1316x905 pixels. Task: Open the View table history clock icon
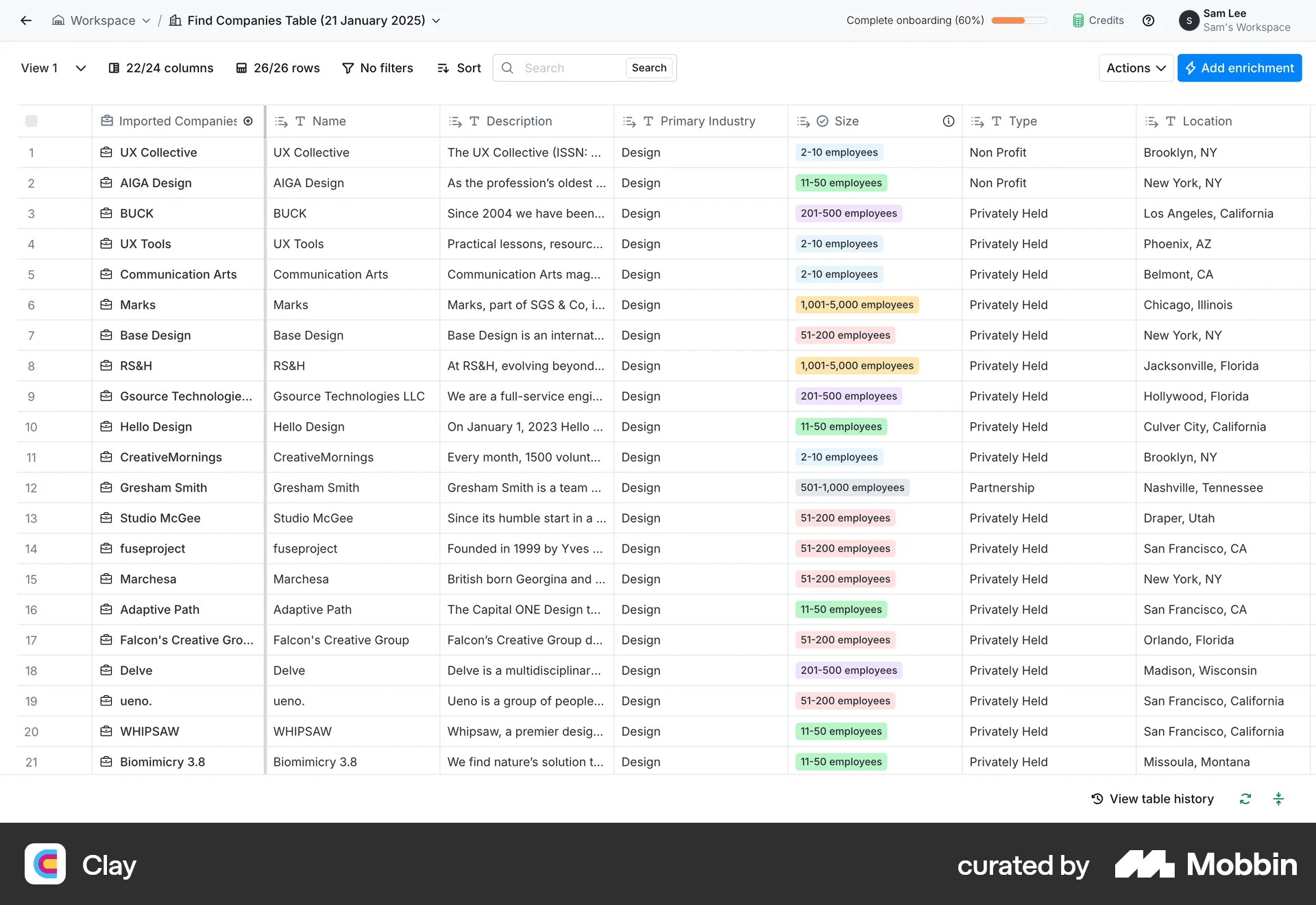click(x=1097, y=799)
